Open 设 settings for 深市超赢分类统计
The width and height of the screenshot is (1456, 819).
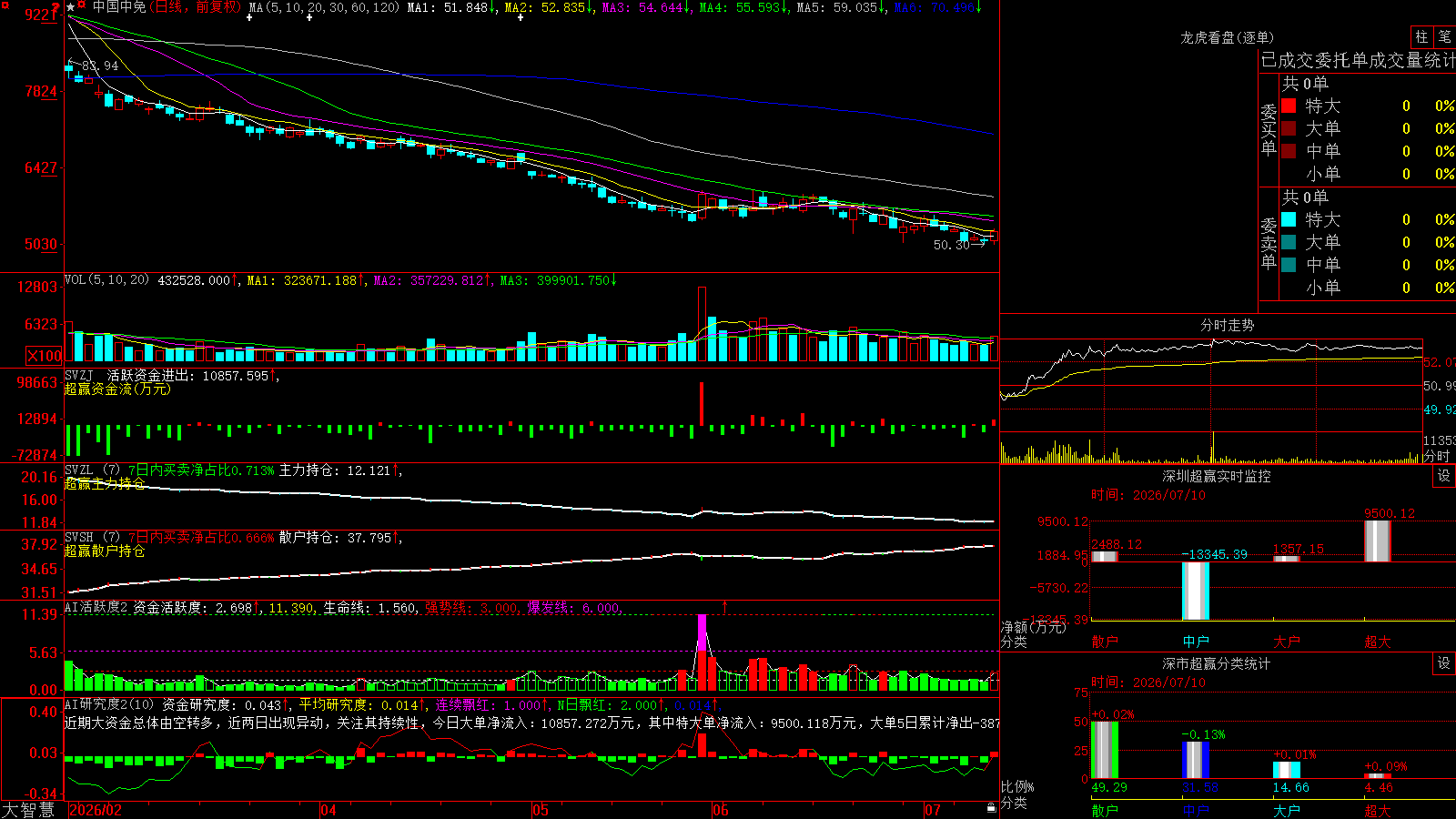1444,663
